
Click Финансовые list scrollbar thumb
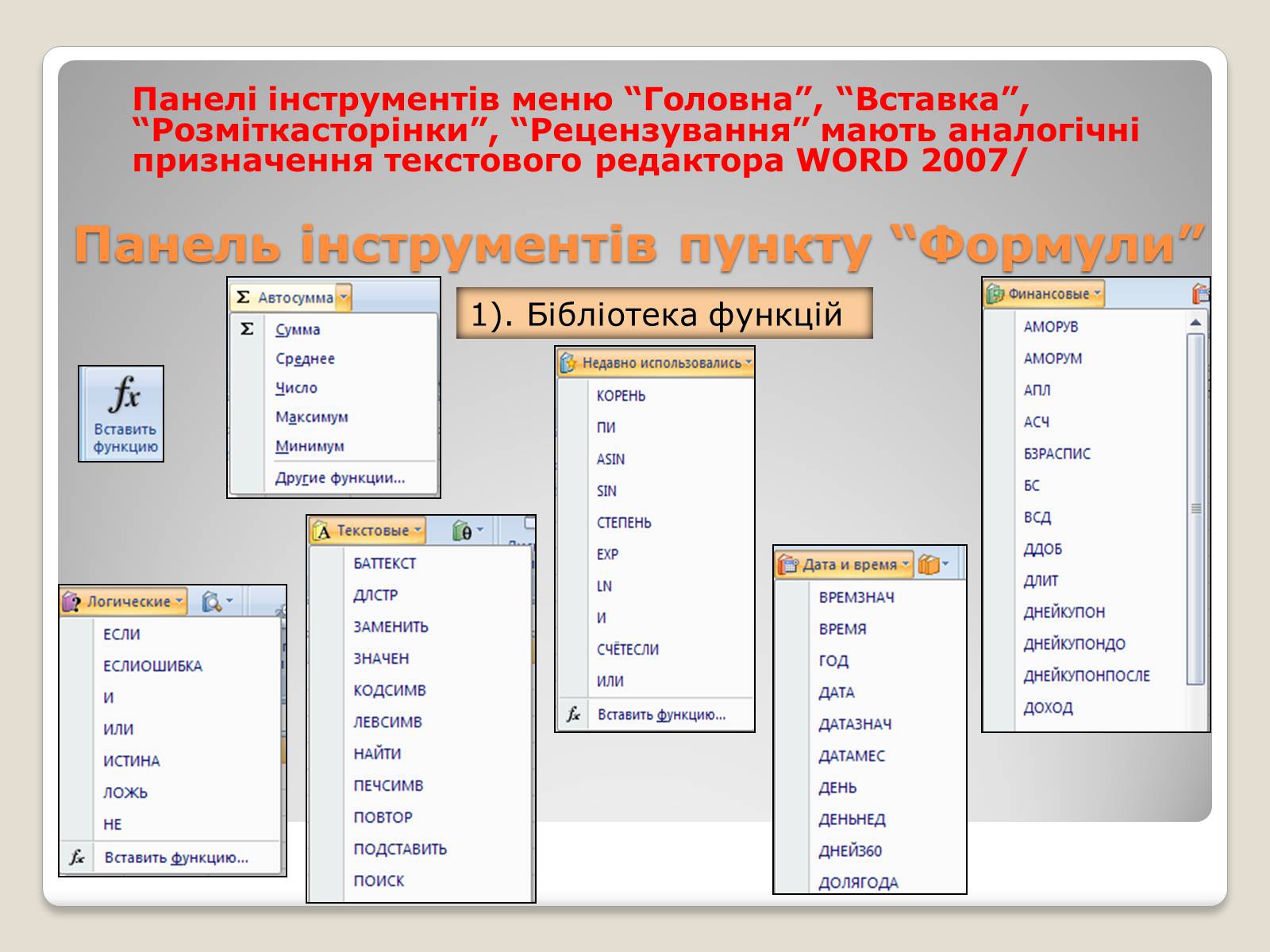(x=1196, y=509)
